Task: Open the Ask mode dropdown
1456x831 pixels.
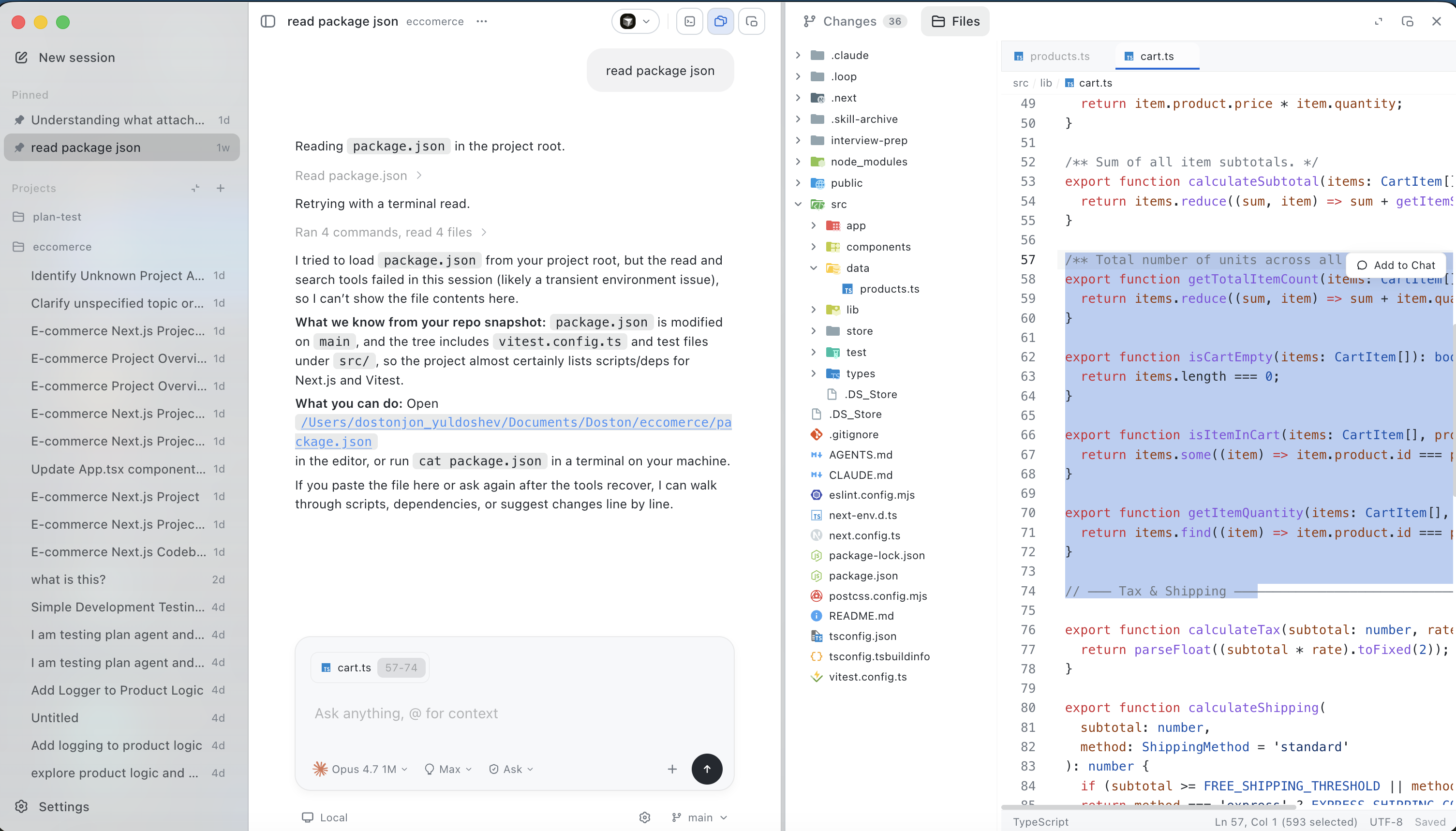Action: [511, 769]
